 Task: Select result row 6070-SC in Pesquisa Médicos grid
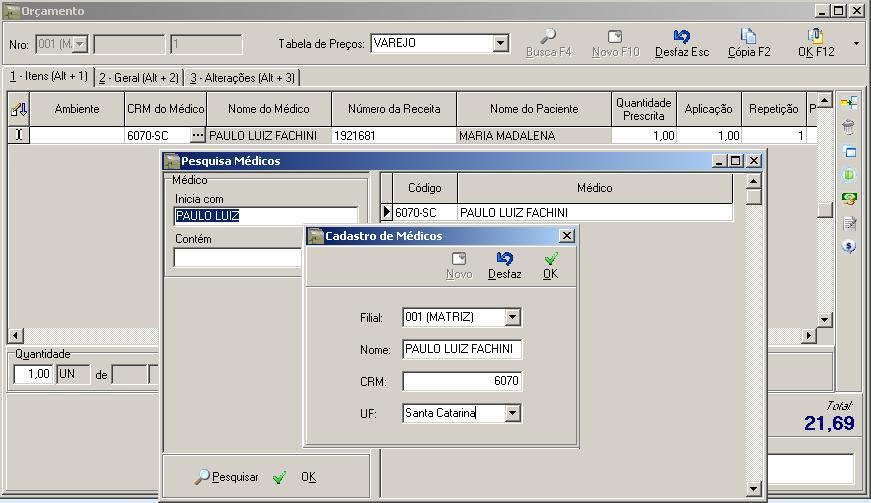click(557, 213)
